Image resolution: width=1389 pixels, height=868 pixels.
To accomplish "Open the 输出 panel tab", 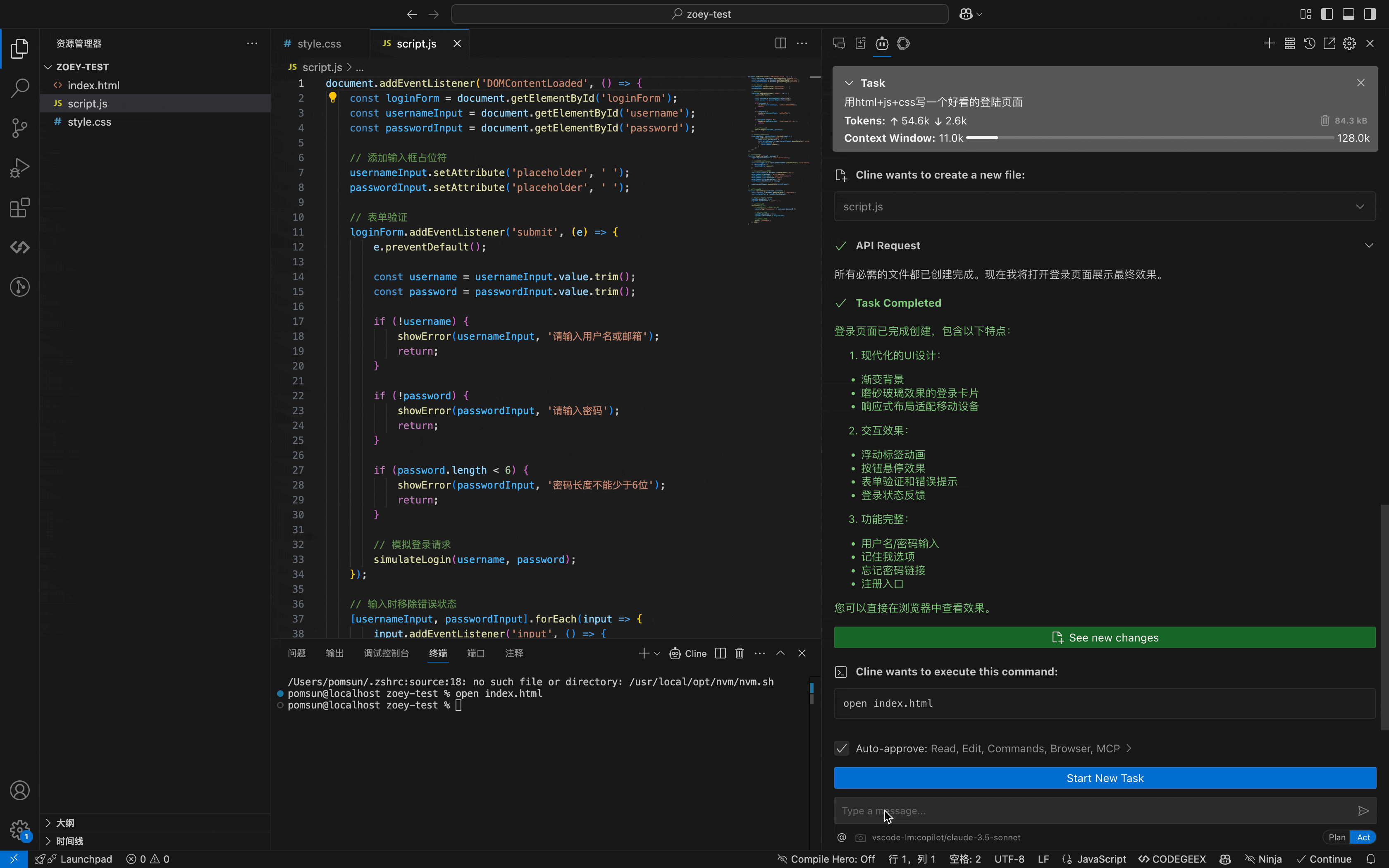I will pos(334,653).
